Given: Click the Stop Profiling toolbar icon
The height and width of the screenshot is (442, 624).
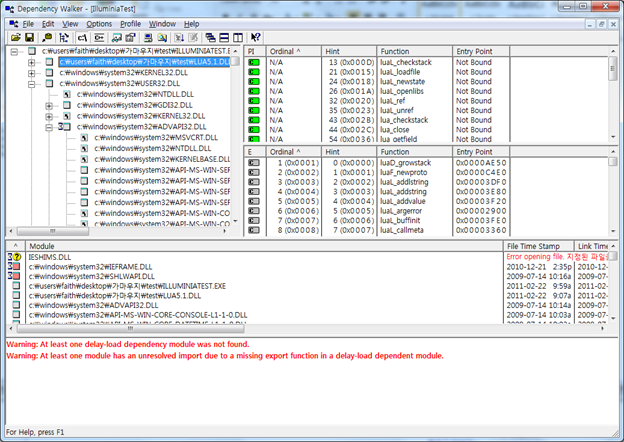Looking at the screenshot, I should click(193, 38).
